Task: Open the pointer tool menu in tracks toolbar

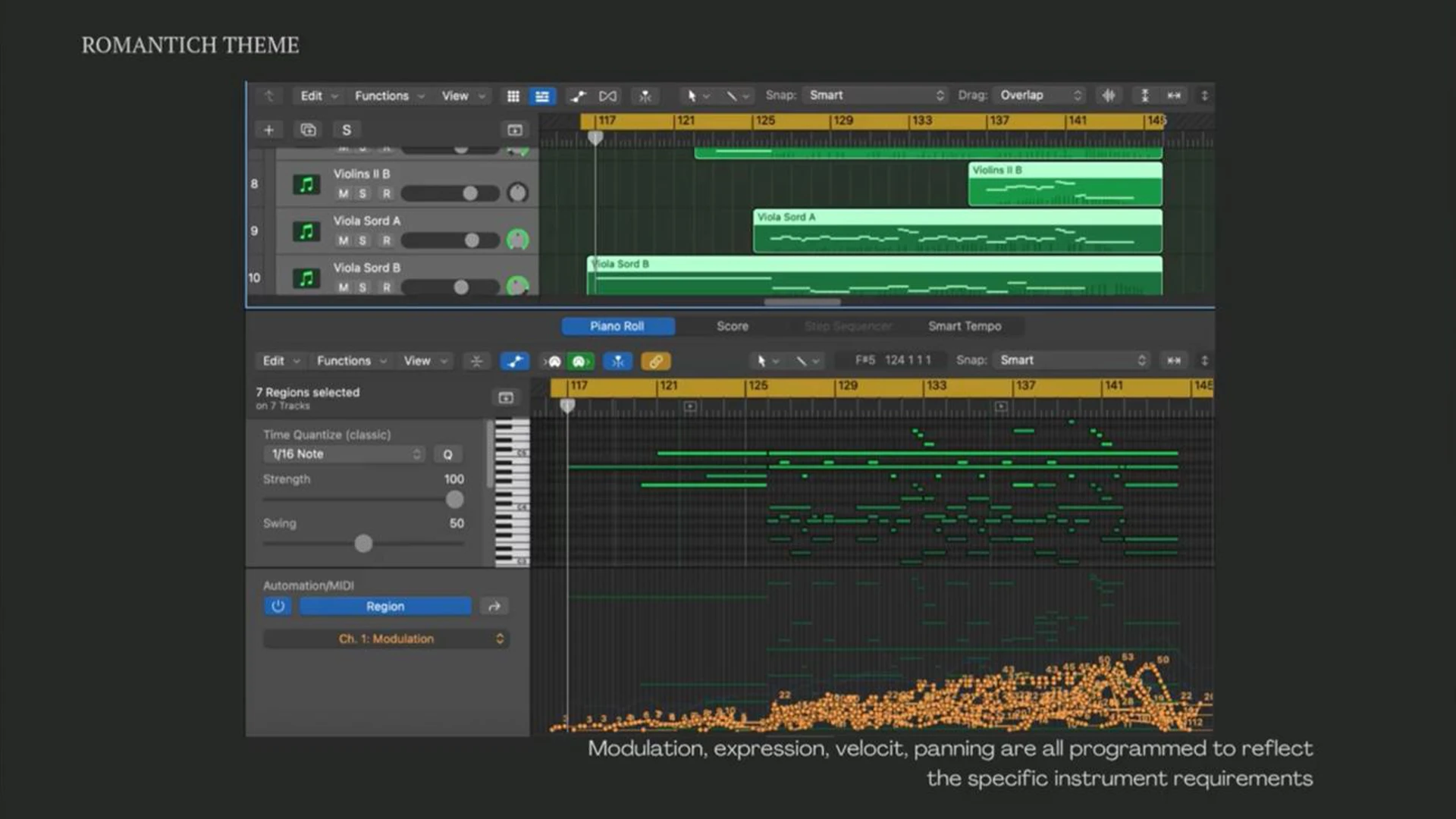Action: pyautogui.click(x=698, y=96)
